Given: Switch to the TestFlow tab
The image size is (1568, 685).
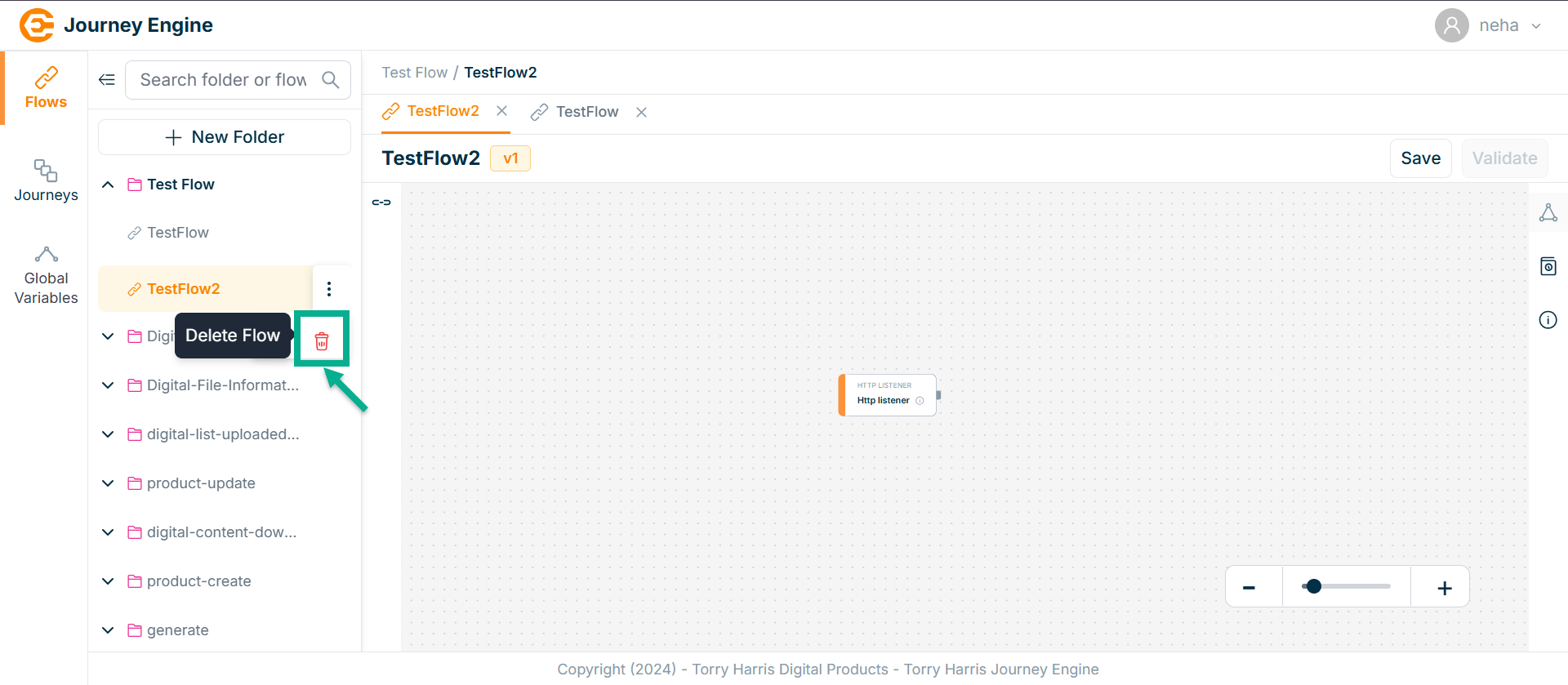Looking at the screenshot, I should coord(586,112).
